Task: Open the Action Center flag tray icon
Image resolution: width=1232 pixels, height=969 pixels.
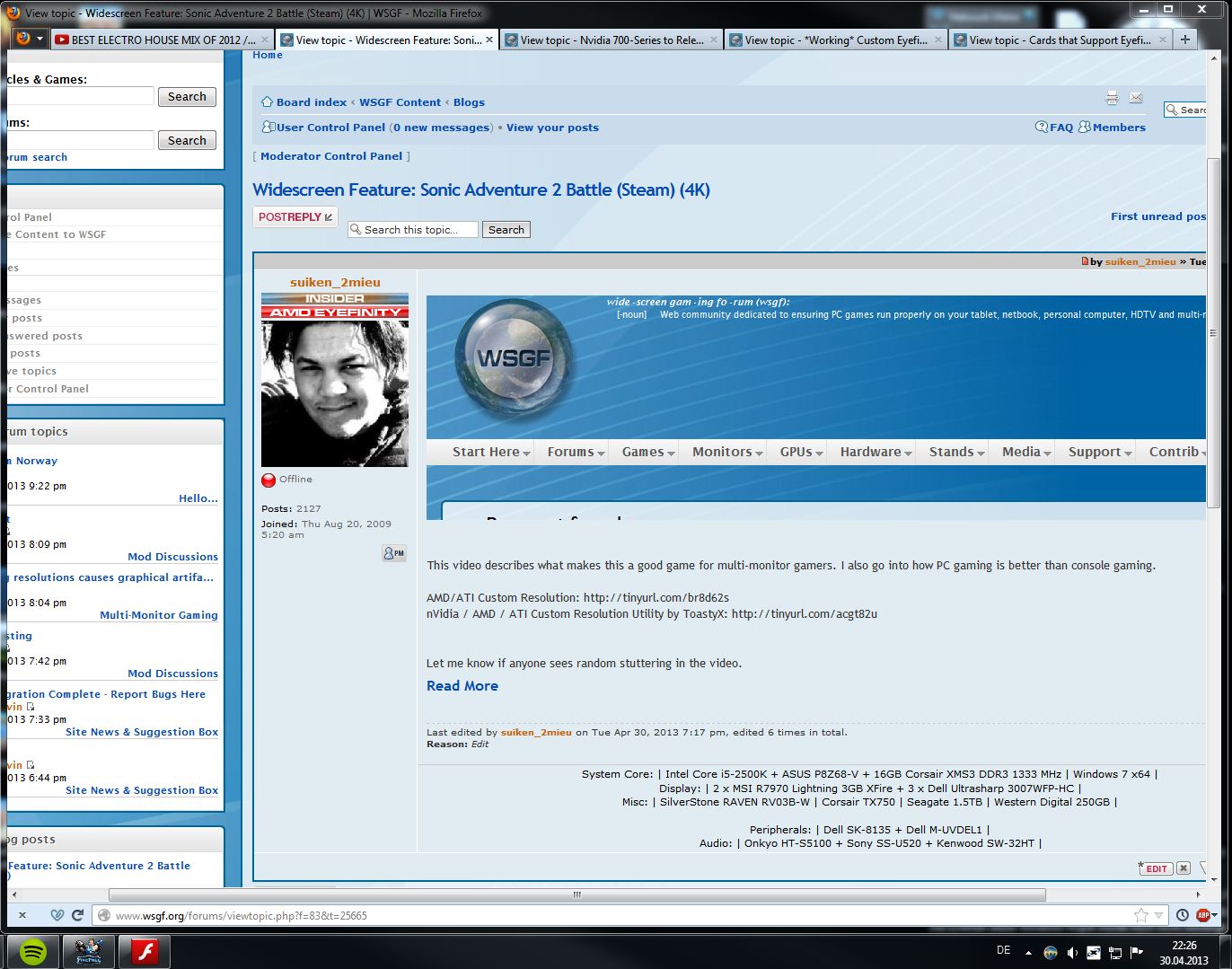Action: (x=1136, y=952)
